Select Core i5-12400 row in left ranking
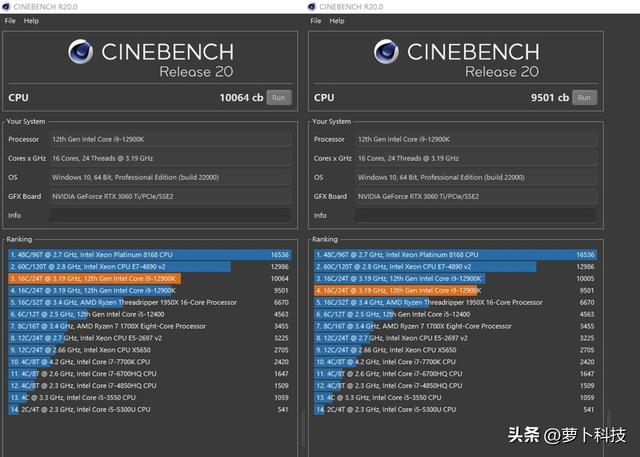 (149, 314)
